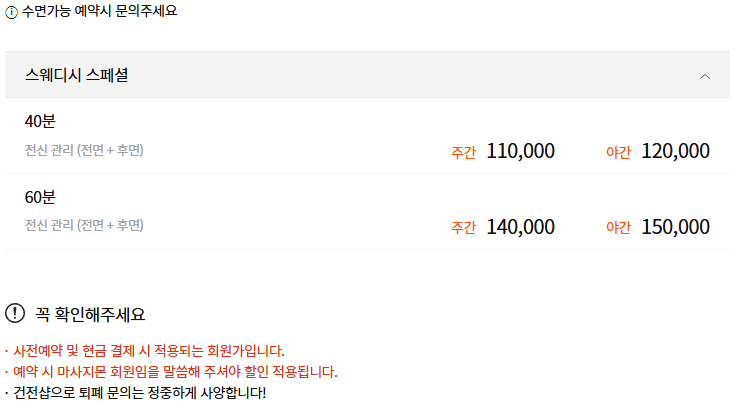Select the 60분 course title
Screen dimensions: 738x403
tap(40, 197)
